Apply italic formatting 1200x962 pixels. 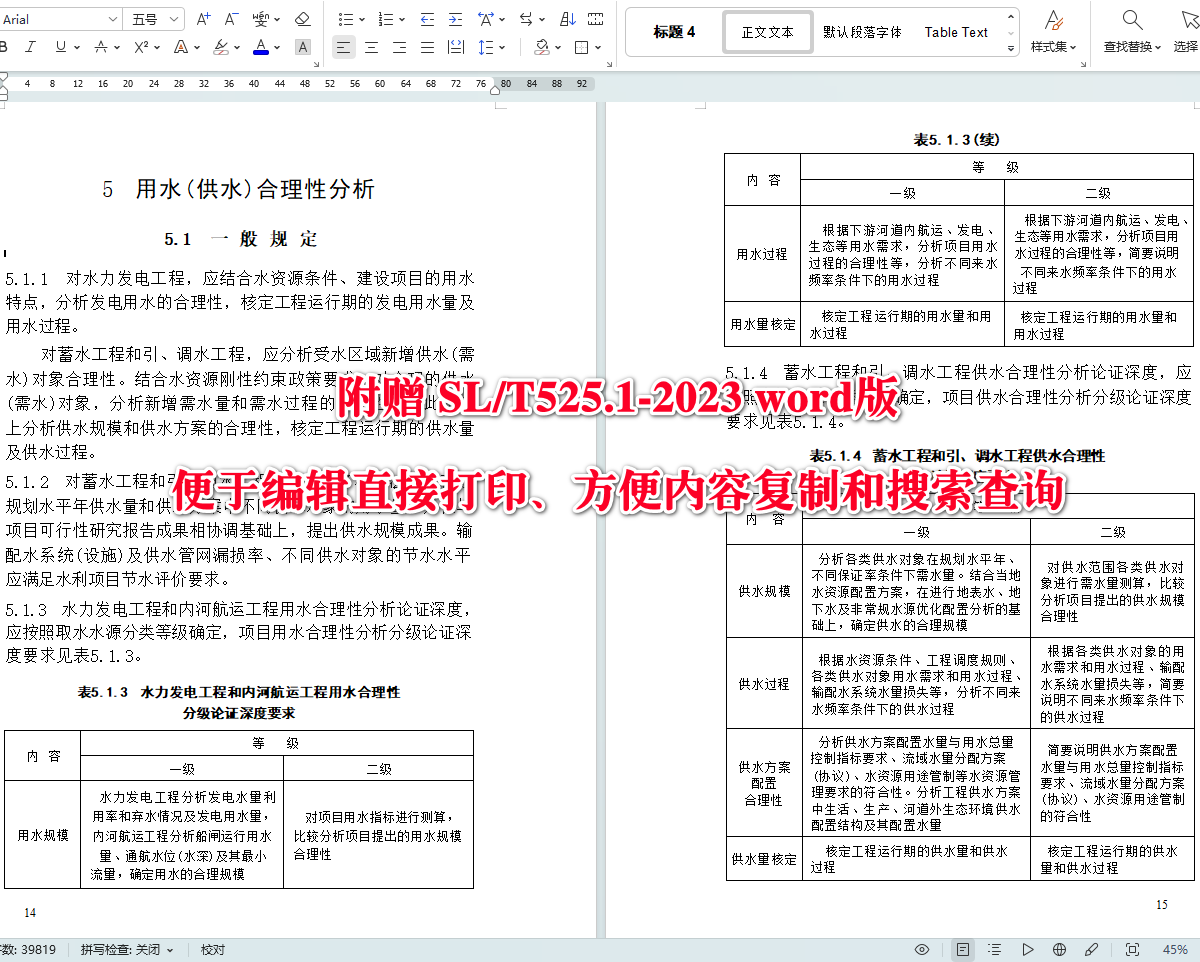click(x=31, y=47)
